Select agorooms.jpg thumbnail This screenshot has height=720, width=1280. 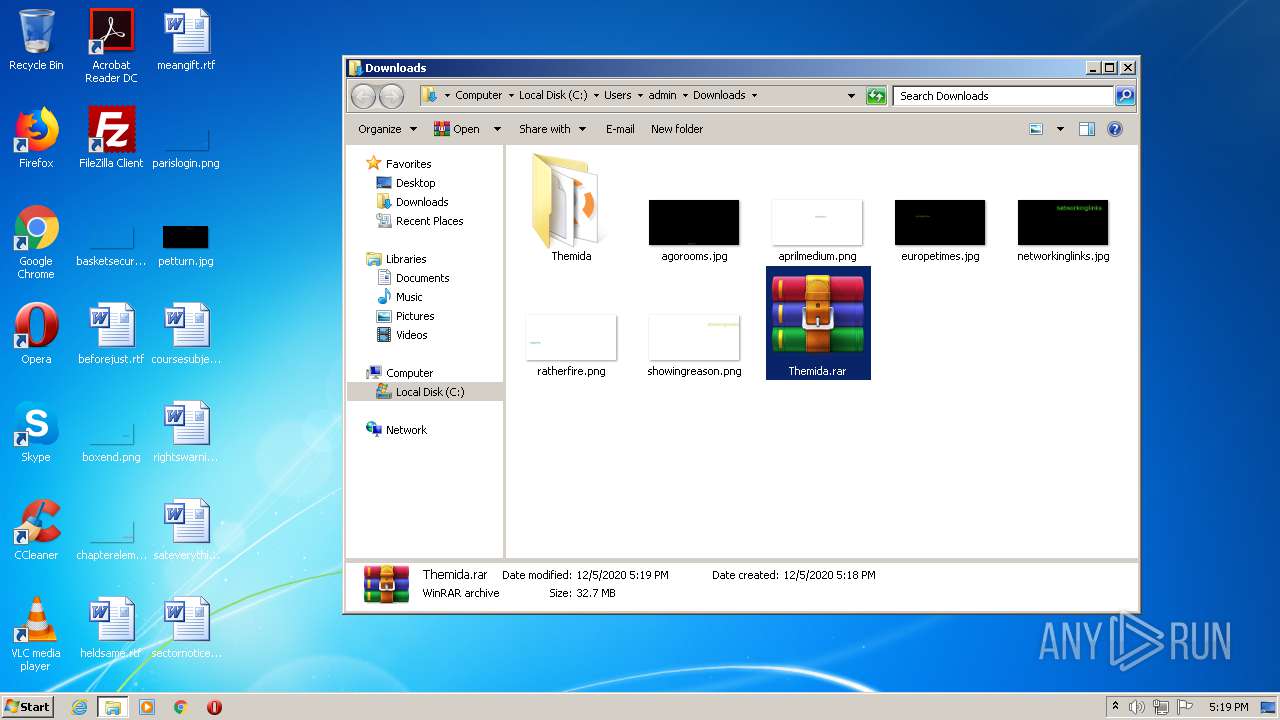[694, 230]
